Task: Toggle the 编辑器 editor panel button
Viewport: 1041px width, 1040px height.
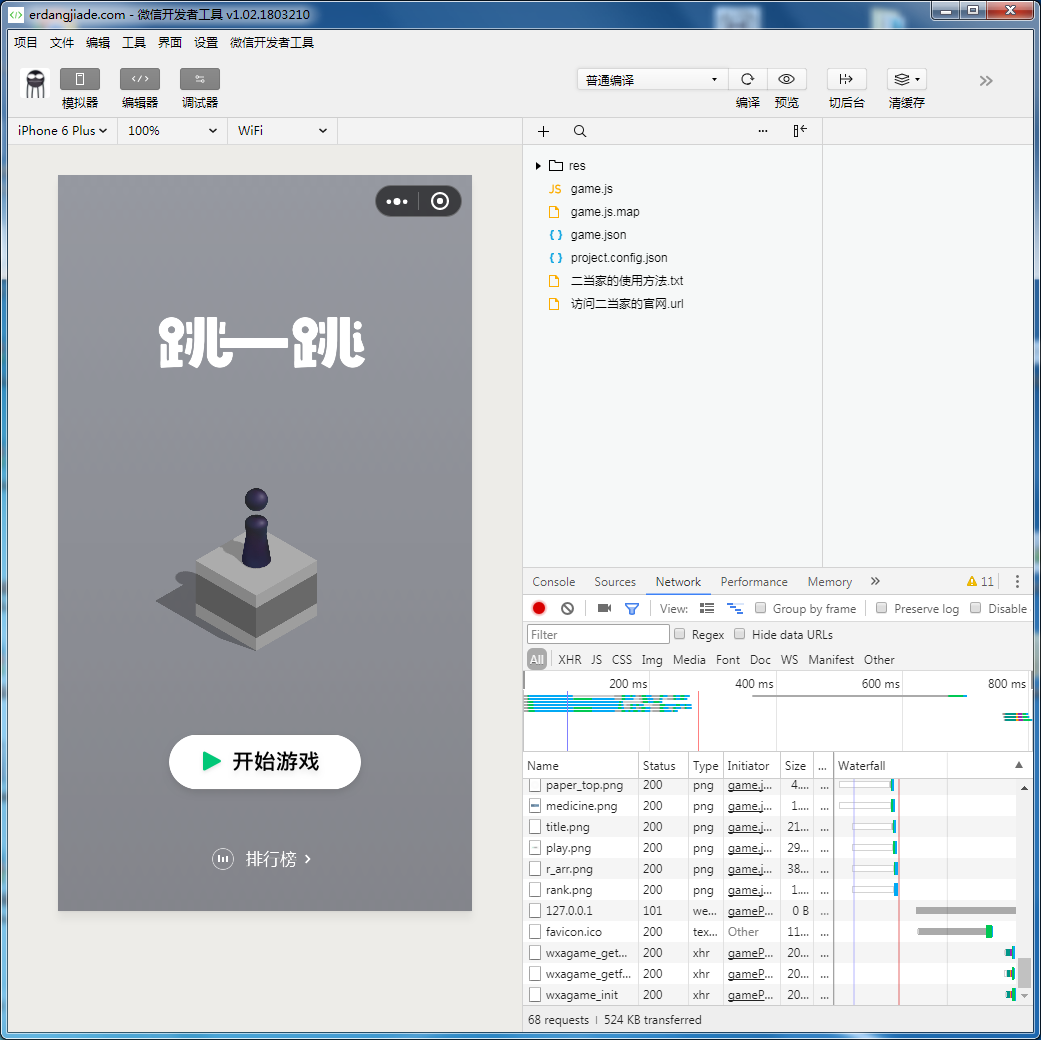Action: pyautogui.click(x=139, y=79)
